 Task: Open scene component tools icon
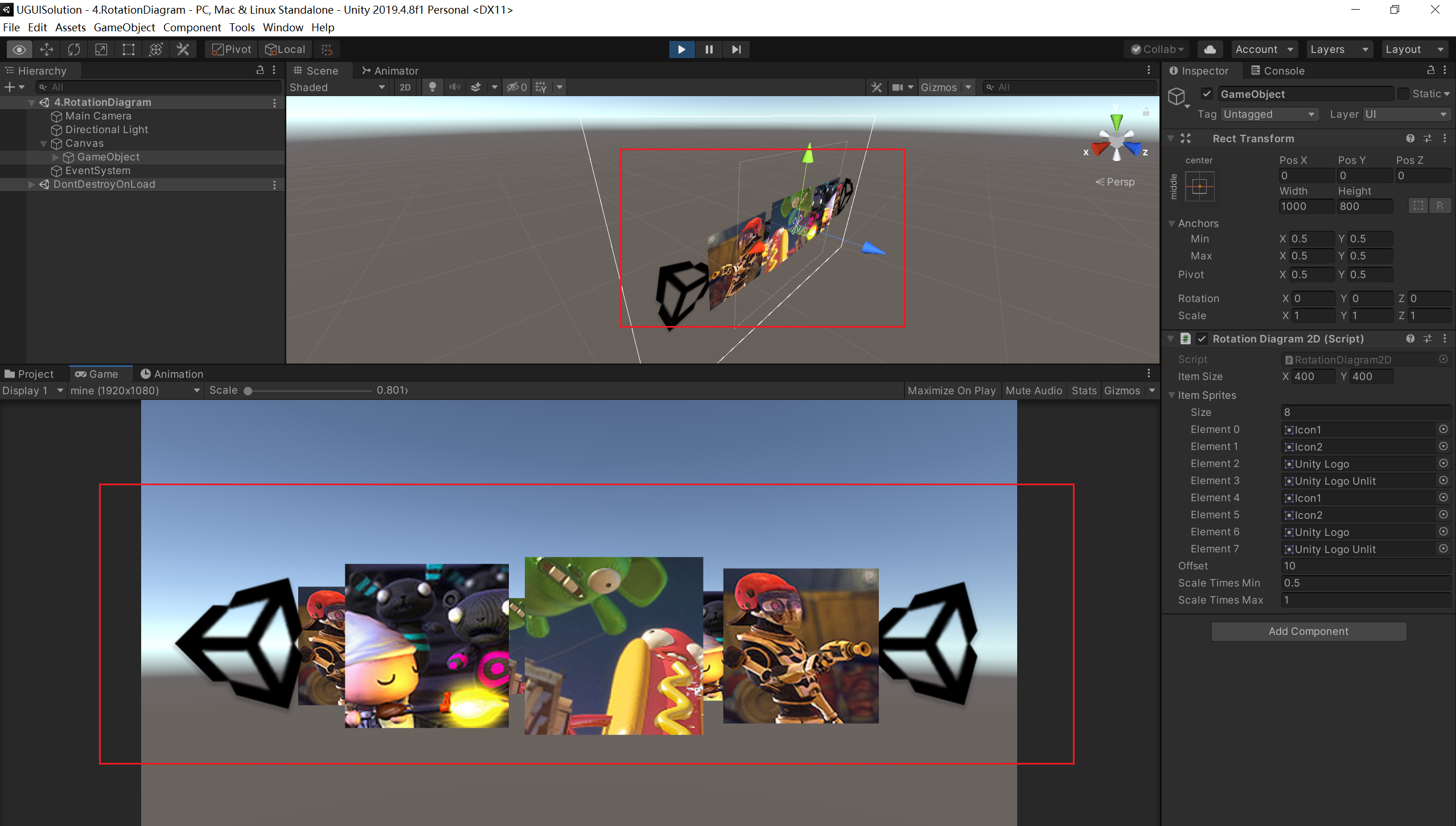pos(877,87)
